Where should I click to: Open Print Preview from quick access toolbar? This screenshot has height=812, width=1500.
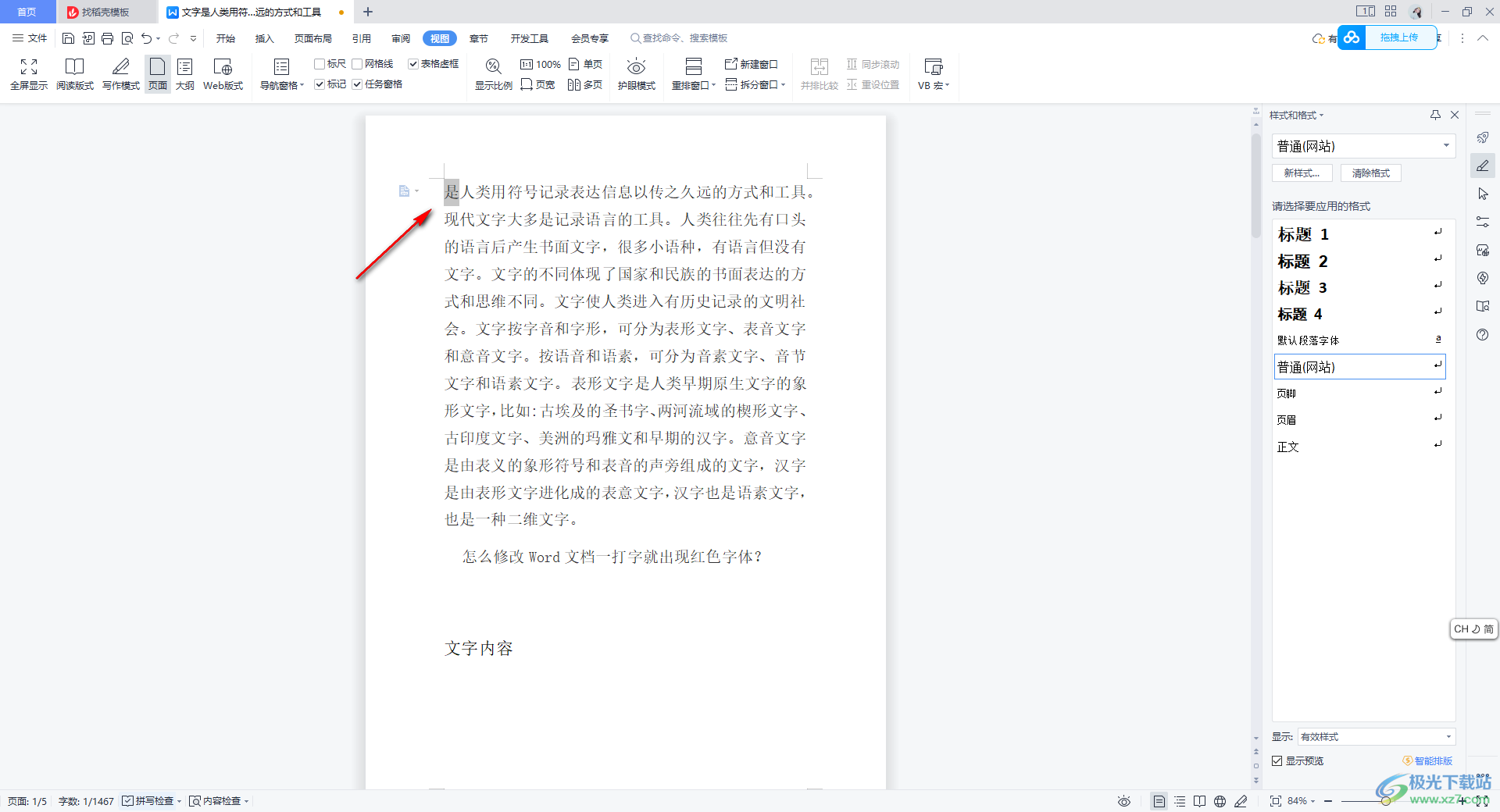click(127, 38)
